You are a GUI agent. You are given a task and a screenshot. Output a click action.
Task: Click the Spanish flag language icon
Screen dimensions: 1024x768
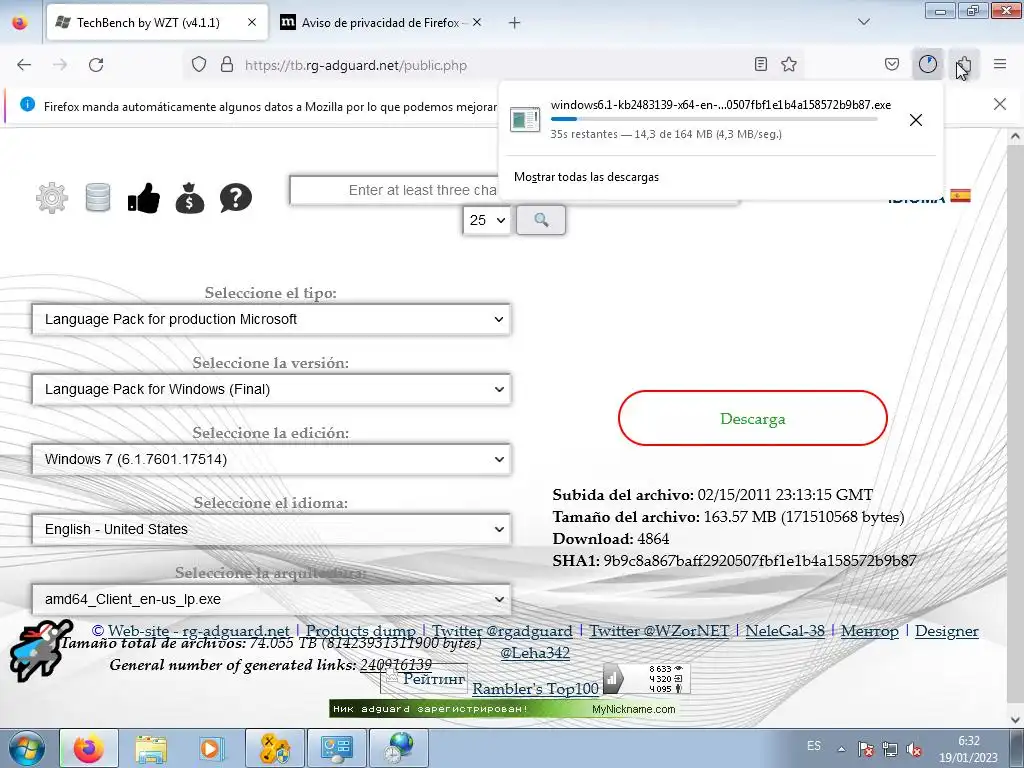tap(960, 195)
